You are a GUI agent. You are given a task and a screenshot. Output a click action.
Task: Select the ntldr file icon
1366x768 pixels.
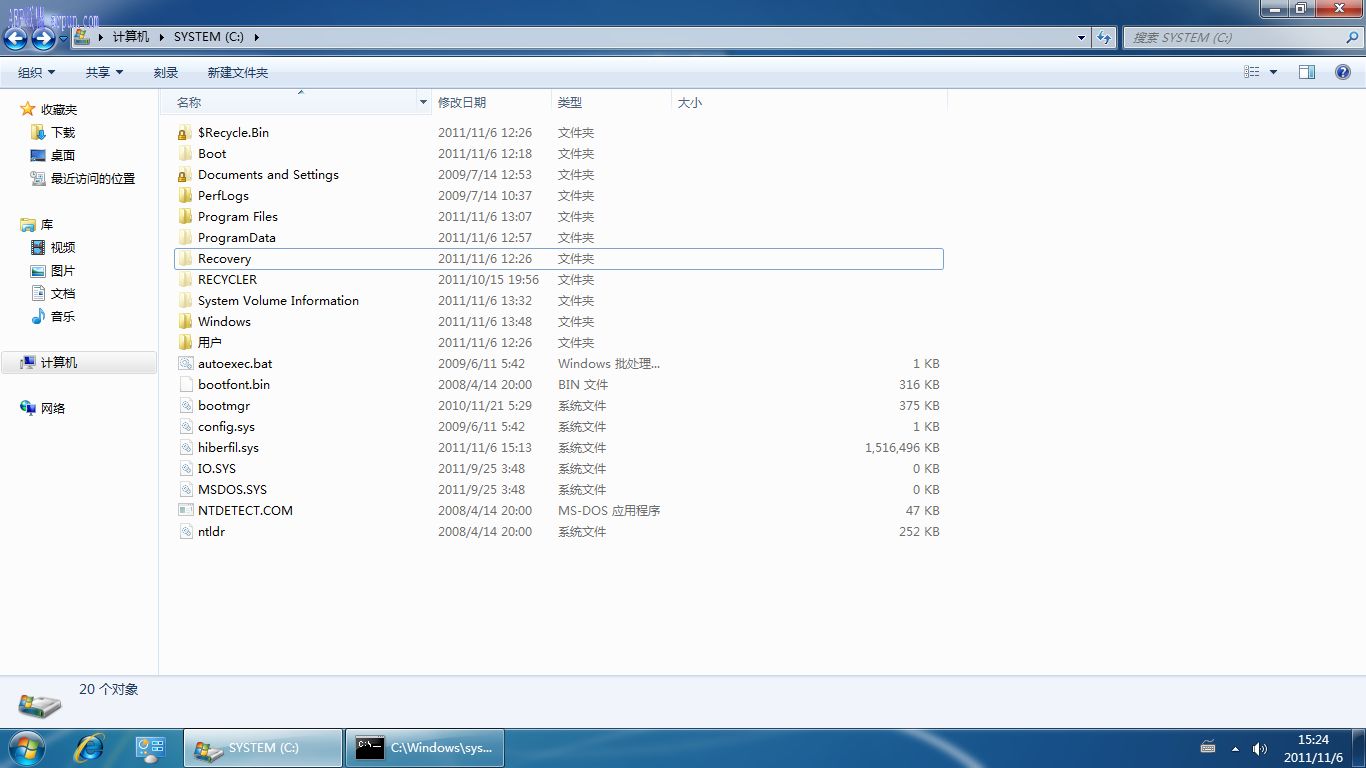click(184, 532)
